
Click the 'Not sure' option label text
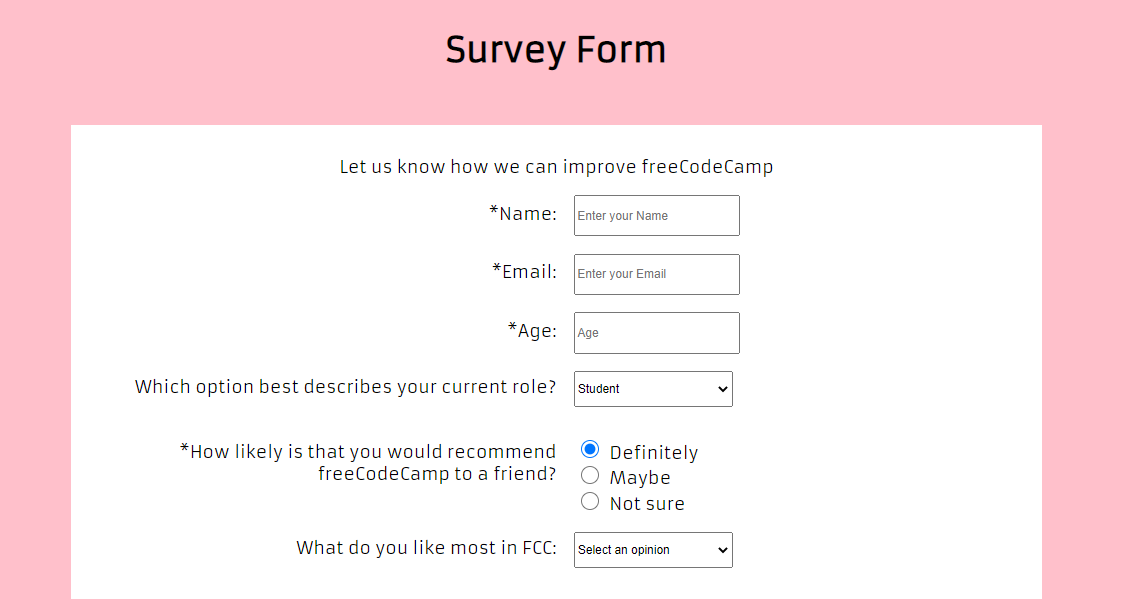click(647, 504)
